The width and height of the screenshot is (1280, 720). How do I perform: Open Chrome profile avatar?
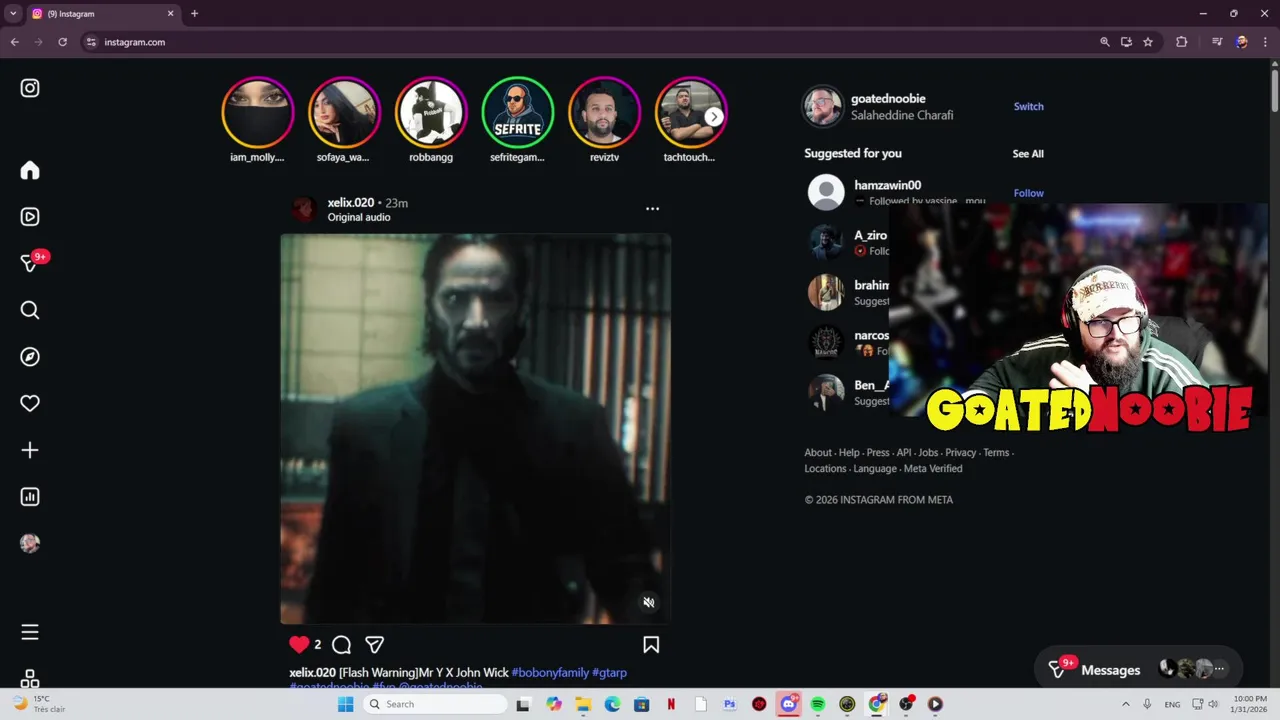coord(1241,42)
